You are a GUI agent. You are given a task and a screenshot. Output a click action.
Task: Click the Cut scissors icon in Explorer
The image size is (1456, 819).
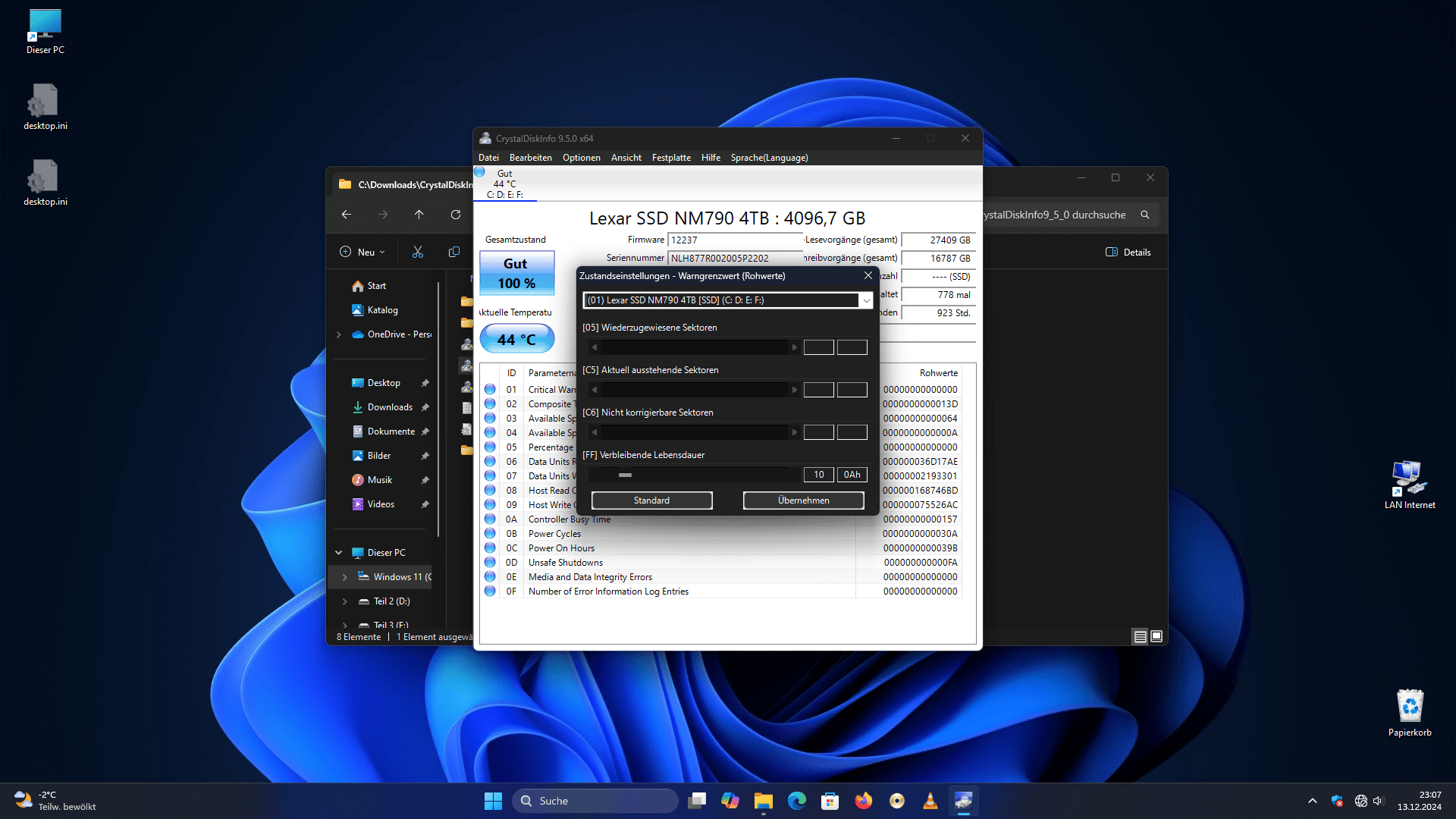pos(418,252)
